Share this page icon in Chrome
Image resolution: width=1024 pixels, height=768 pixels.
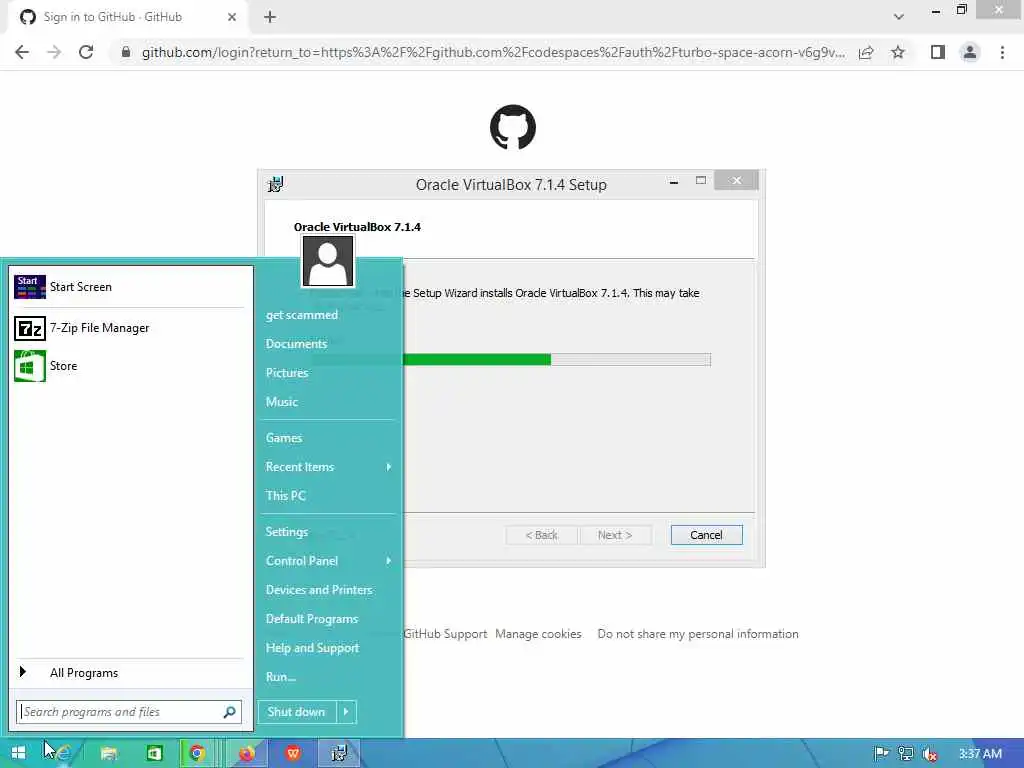(x=866, y=52)
